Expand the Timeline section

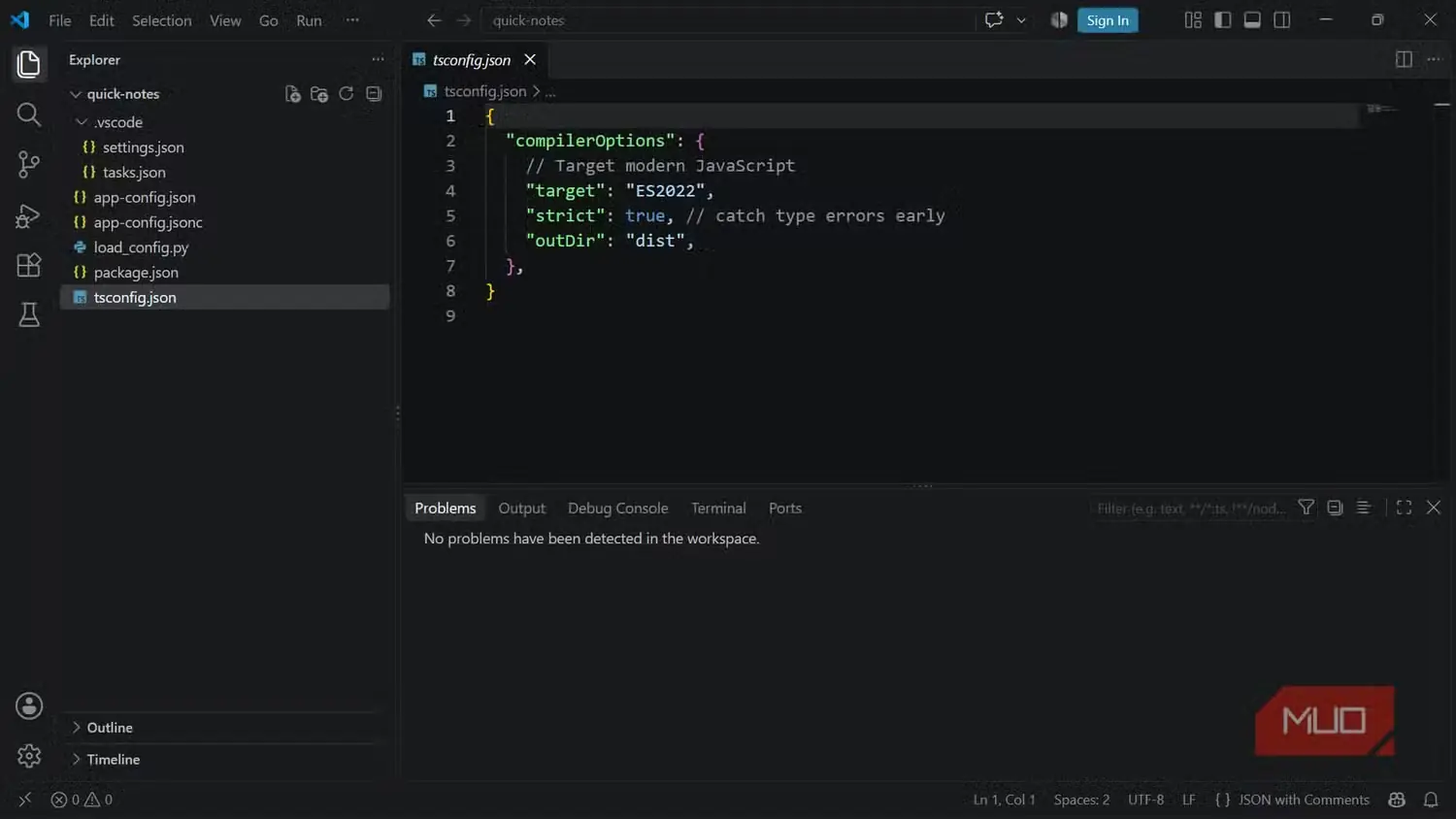(x=76, y=760)
